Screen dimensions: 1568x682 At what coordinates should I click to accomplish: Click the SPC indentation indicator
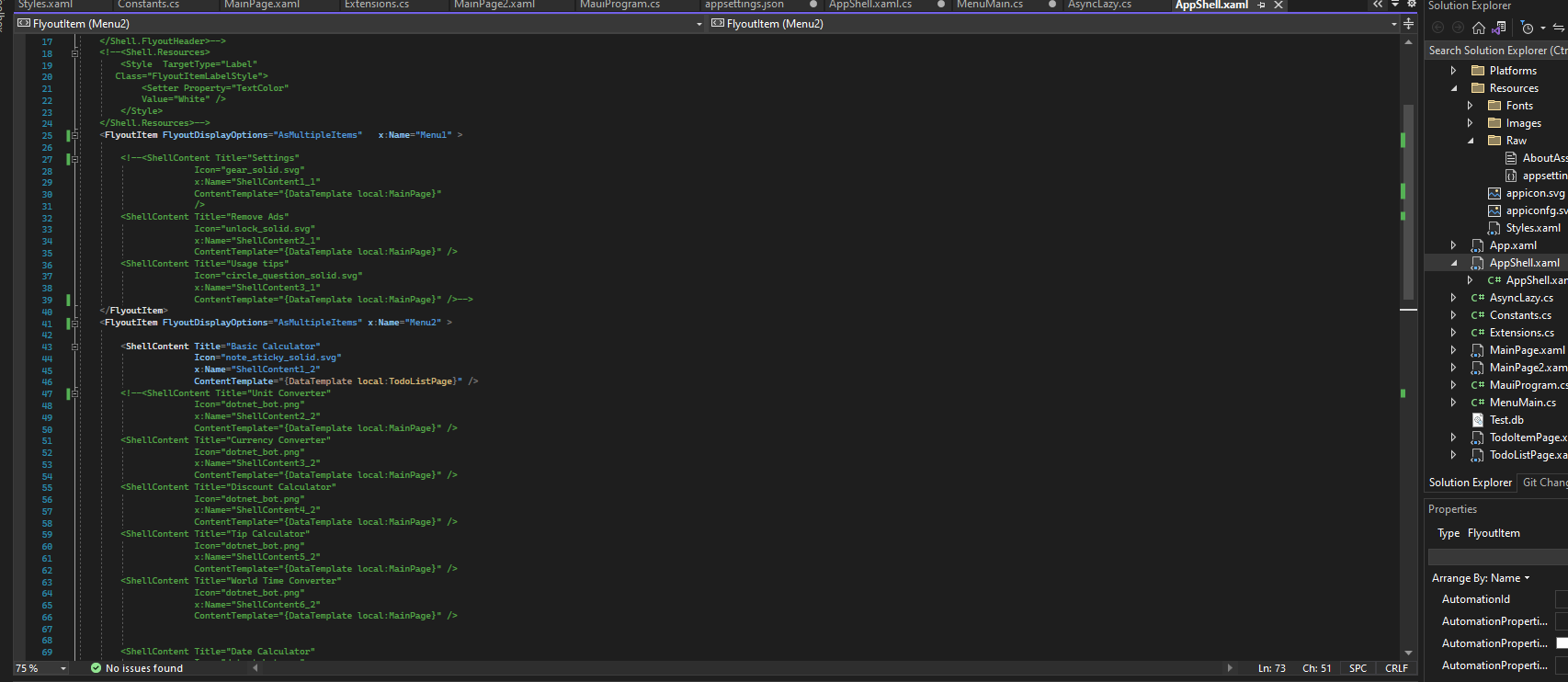1358,668
